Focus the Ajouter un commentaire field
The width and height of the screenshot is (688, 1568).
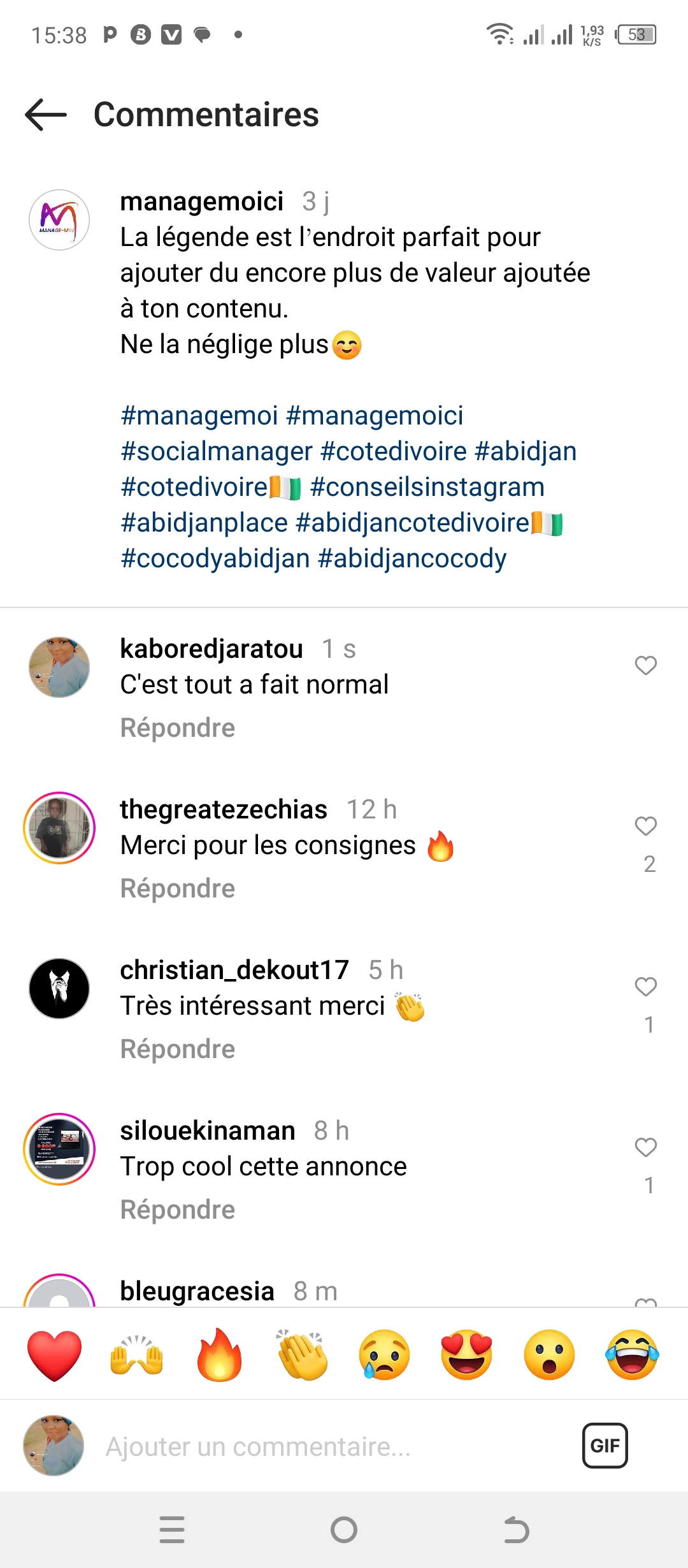319,1447
